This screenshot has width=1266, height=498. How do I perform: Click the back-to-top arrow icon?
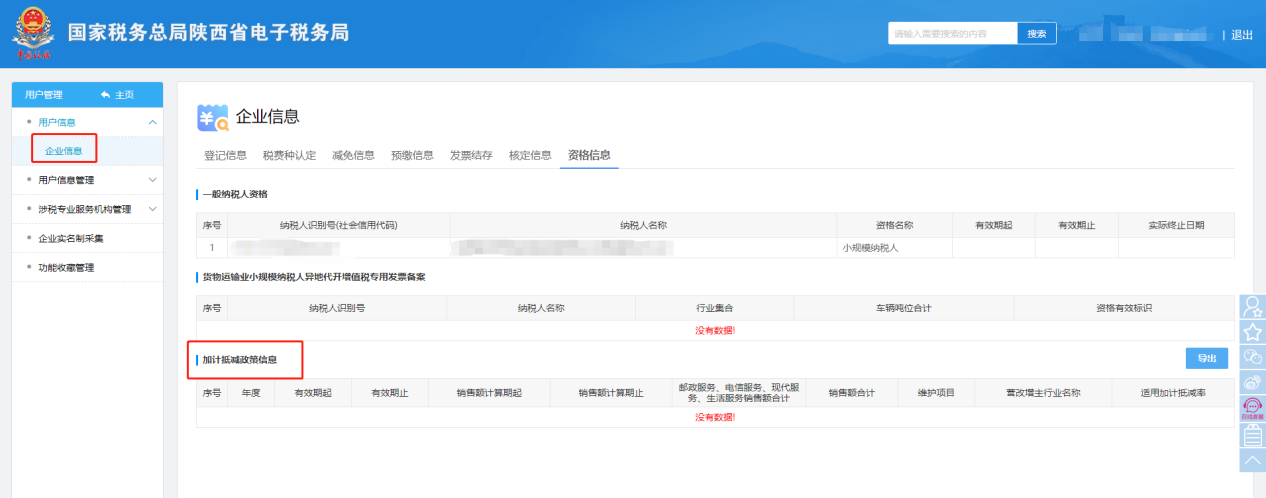[x=1252, y=459]
